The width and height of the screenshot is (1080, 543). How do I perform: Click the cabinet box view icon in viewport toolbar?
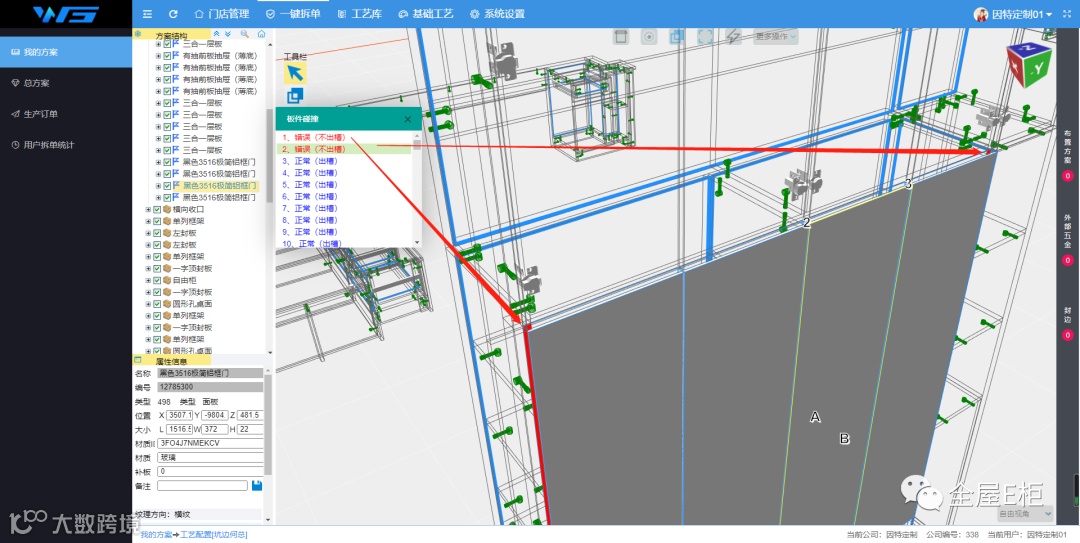point(621,37)
